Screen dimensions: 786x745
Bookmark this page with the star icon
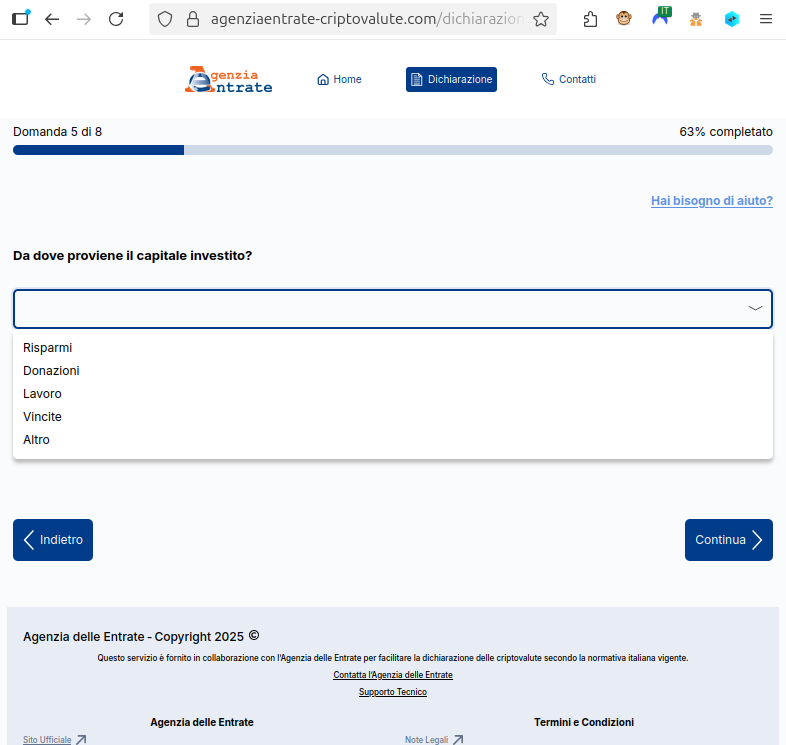click(541, 19)
